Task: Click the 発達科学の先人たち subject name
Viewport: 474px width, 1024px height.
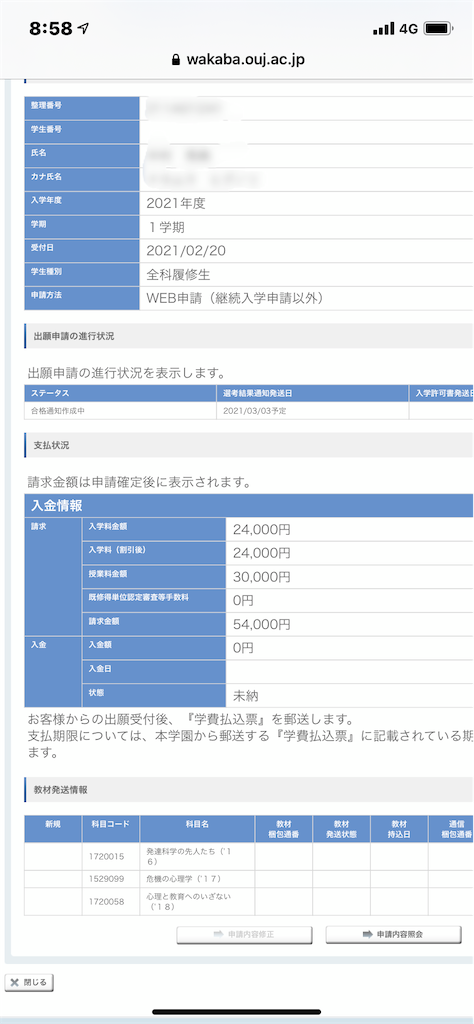Action: click(x=190, y=856)
